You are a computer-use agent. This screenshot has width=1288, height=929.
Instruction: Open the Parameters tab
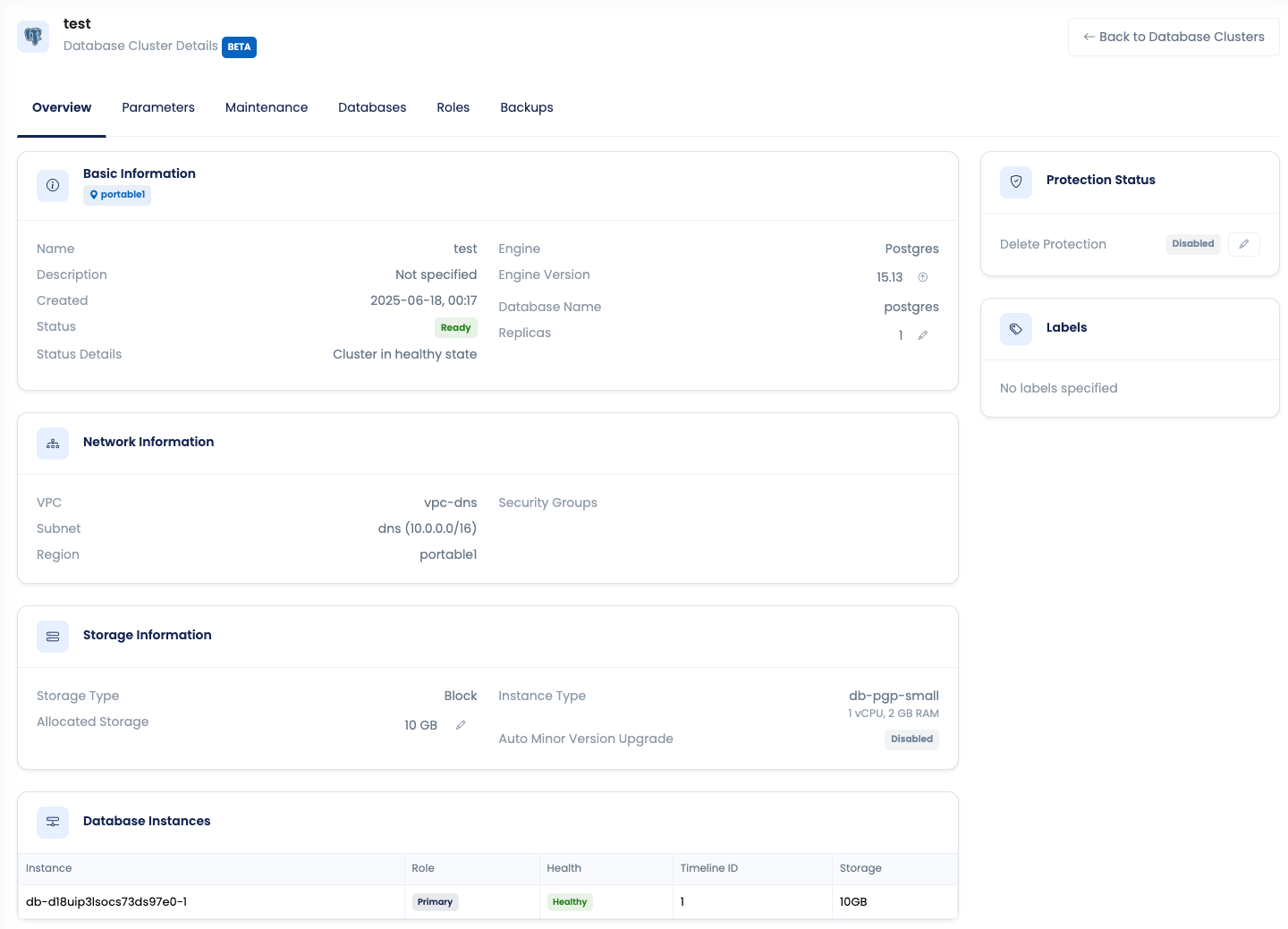tap(158, 107)
